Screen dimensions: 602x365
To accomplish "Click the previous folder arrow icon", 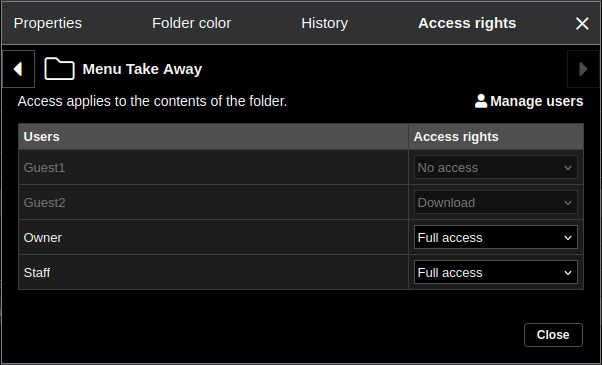I will click(18, 69).
